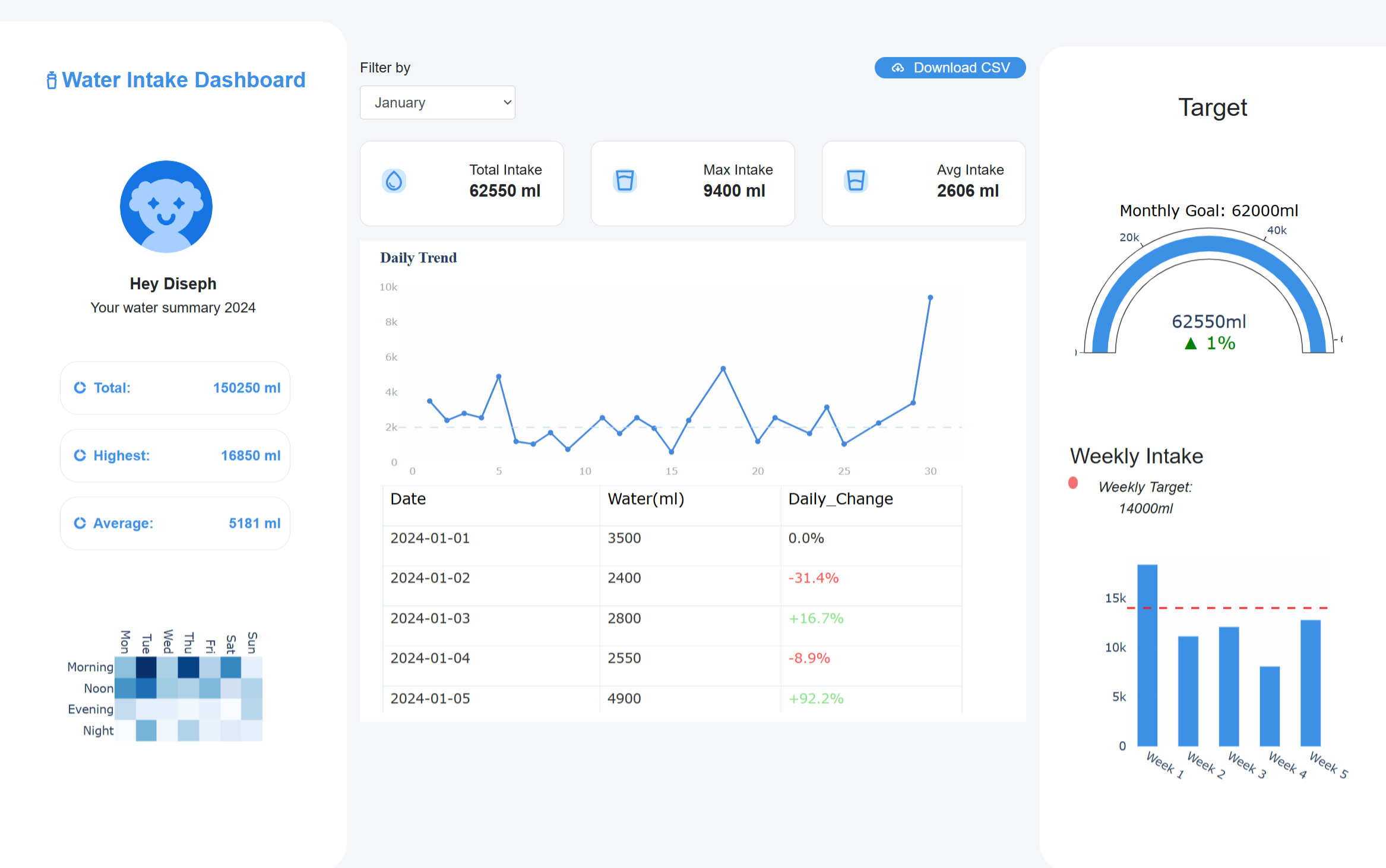Click the bottle icon beside dashboard title

click(52, 80)
